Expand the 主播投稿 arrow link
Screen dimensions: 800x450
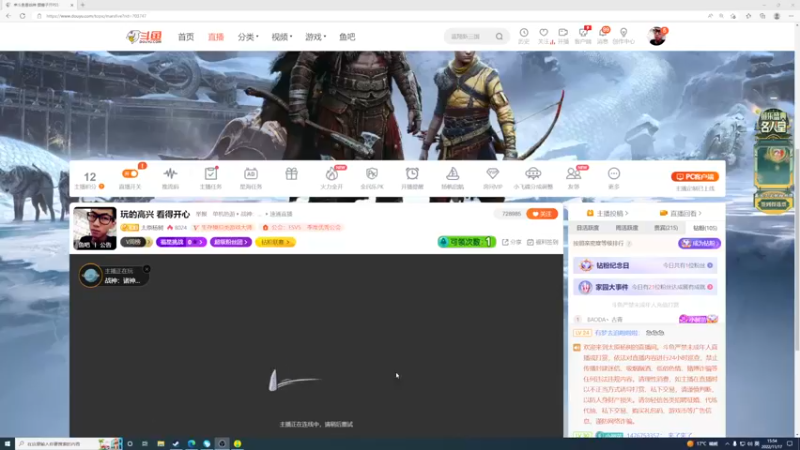(x=608, y=213)
